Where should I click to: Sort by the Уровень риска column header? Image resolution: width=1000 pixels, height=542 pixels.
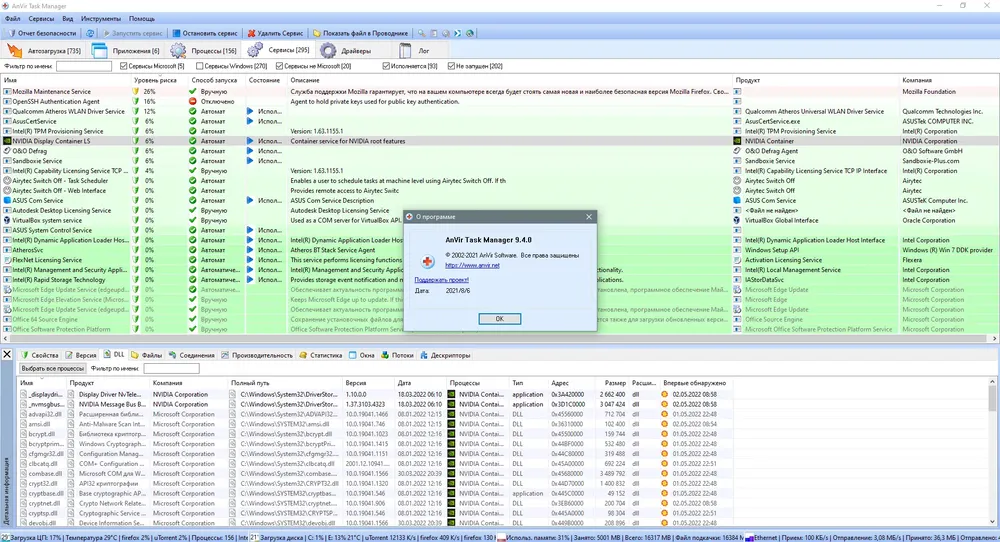click(x=159, y=80)
